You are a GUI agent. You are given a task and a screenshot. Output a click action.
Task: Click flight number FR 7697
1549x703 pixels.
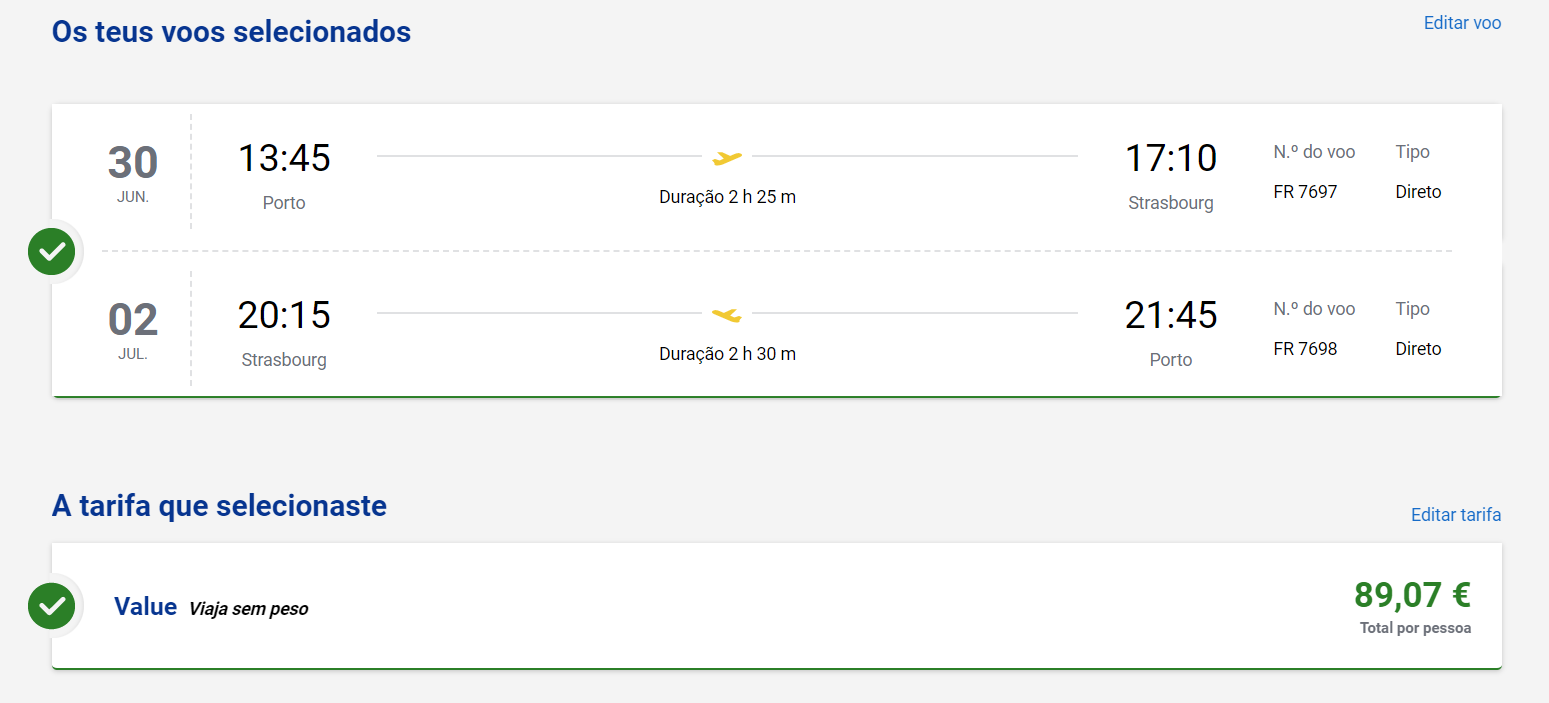click(1305, 192)
